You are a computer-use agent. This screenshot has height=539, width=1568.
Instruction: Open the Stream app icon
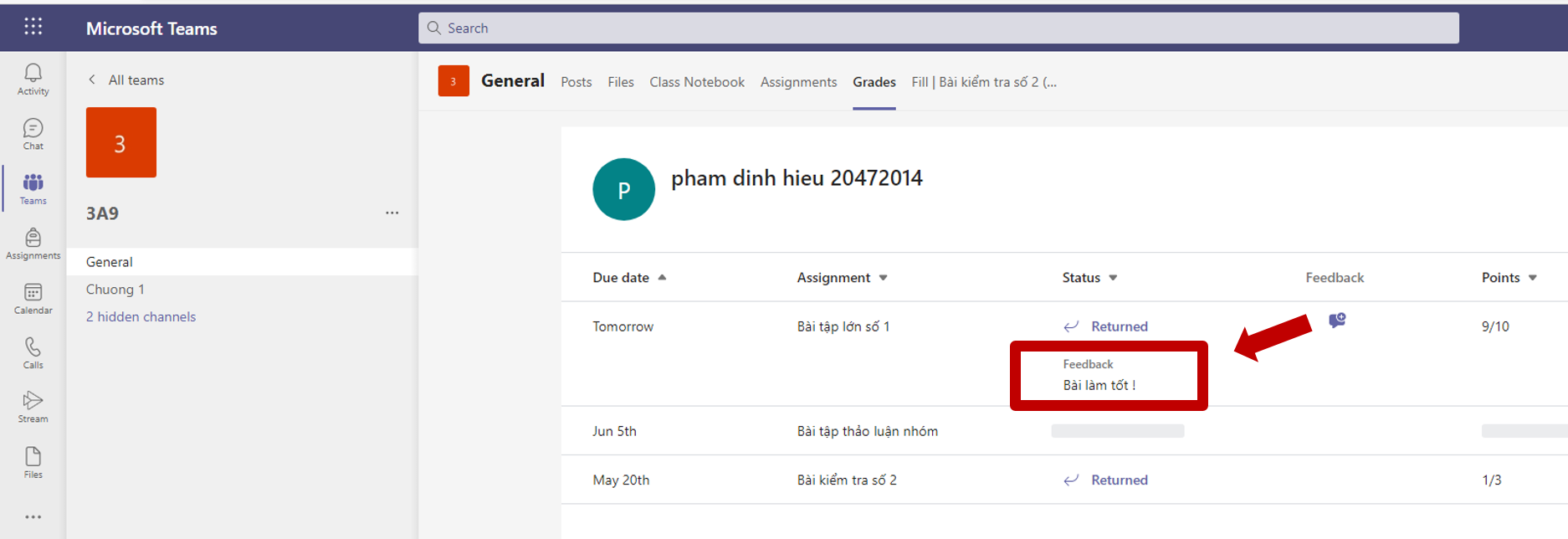click(33, 407)
